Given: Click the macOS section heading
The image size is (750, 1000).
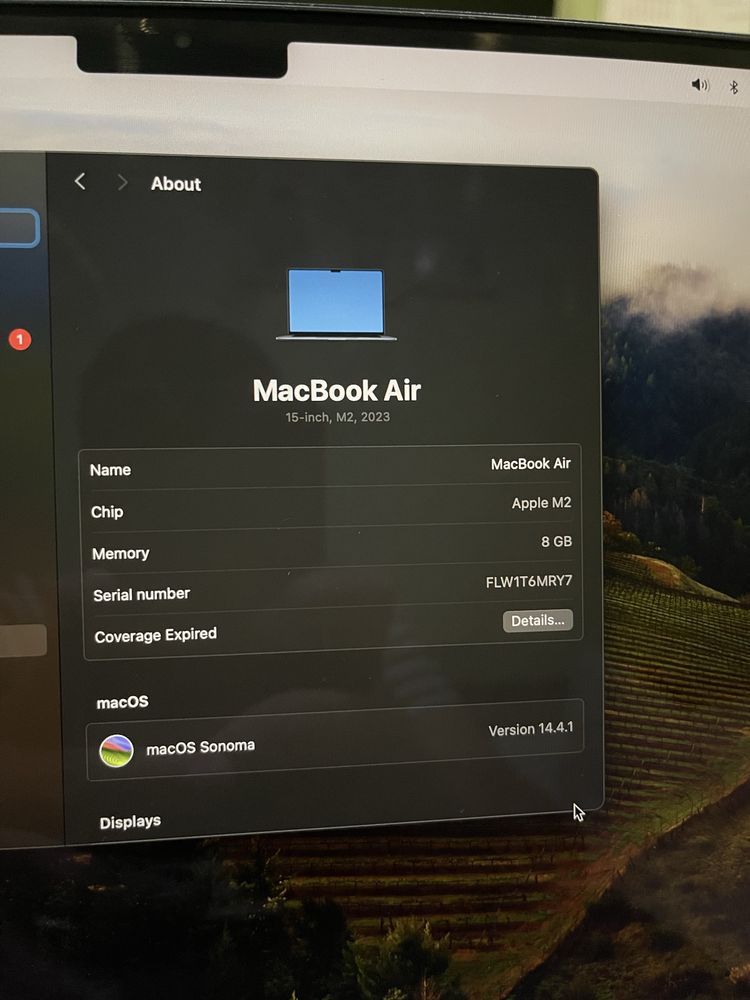Looking at the screenshot, I should (122, 702).
